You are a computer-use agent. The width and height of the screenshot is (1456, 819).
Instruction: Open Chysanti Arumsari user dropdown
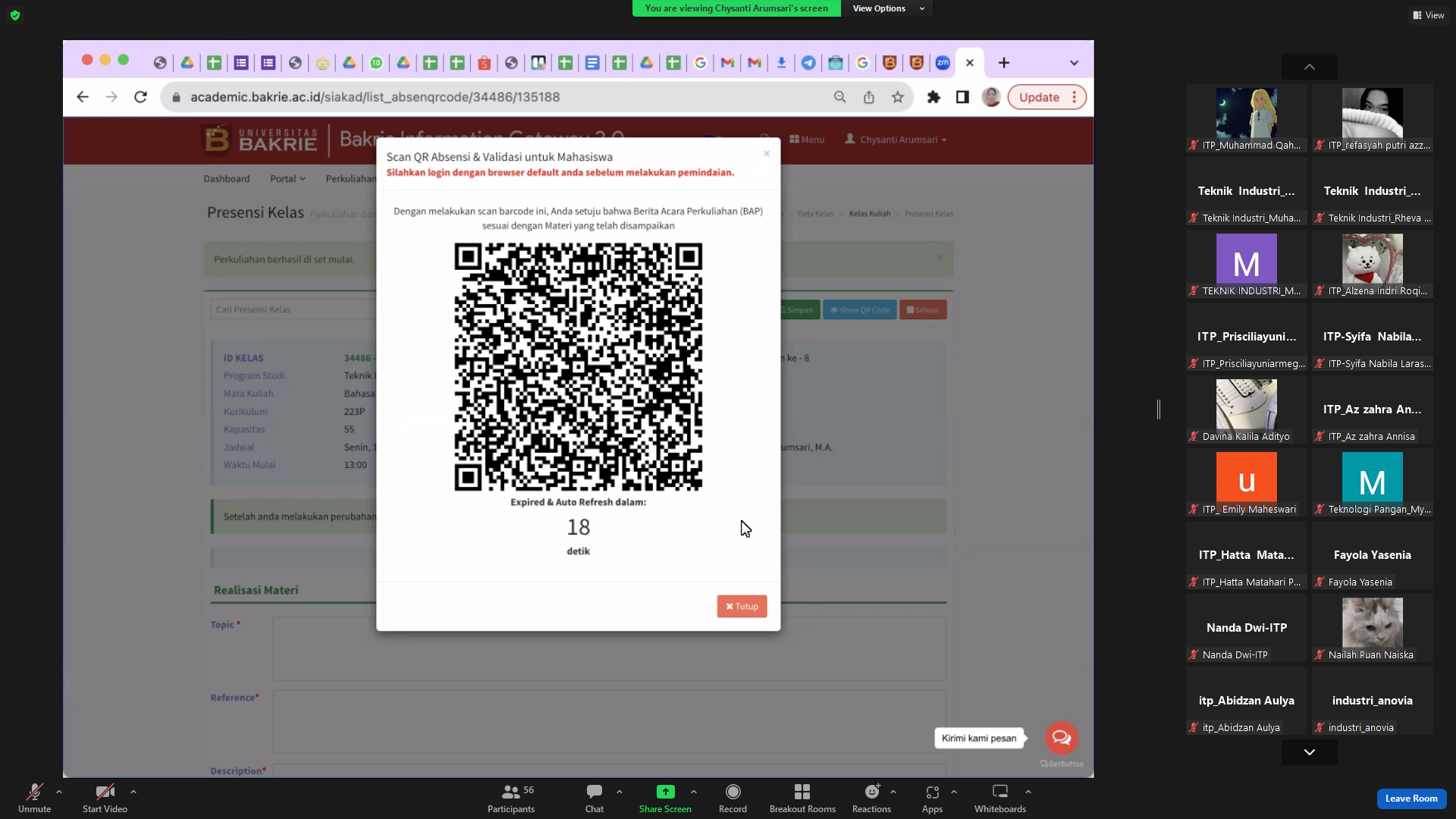coord(896,140)
